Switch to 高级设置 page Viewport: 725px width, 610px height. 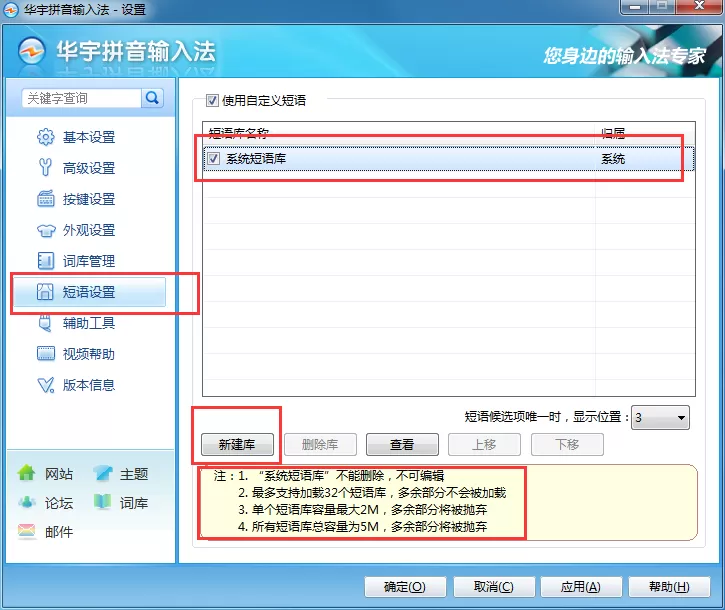[x=89, y=168]
